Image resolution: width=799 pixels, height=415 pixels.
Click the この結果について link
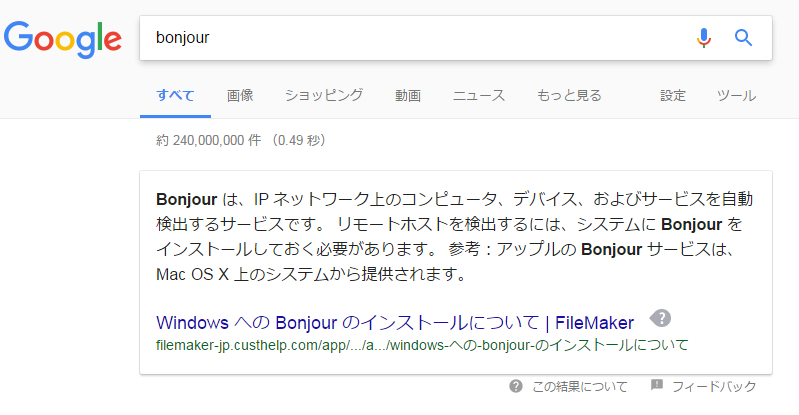pyautogui.click(x=580, y=386)
